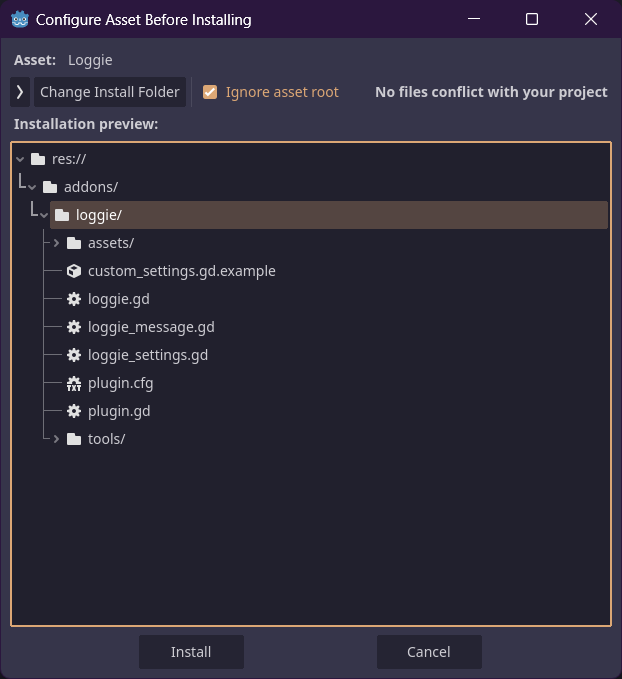Collapse the addons/ folder node
The image size is (622, 679).
(x=33, y=187)
